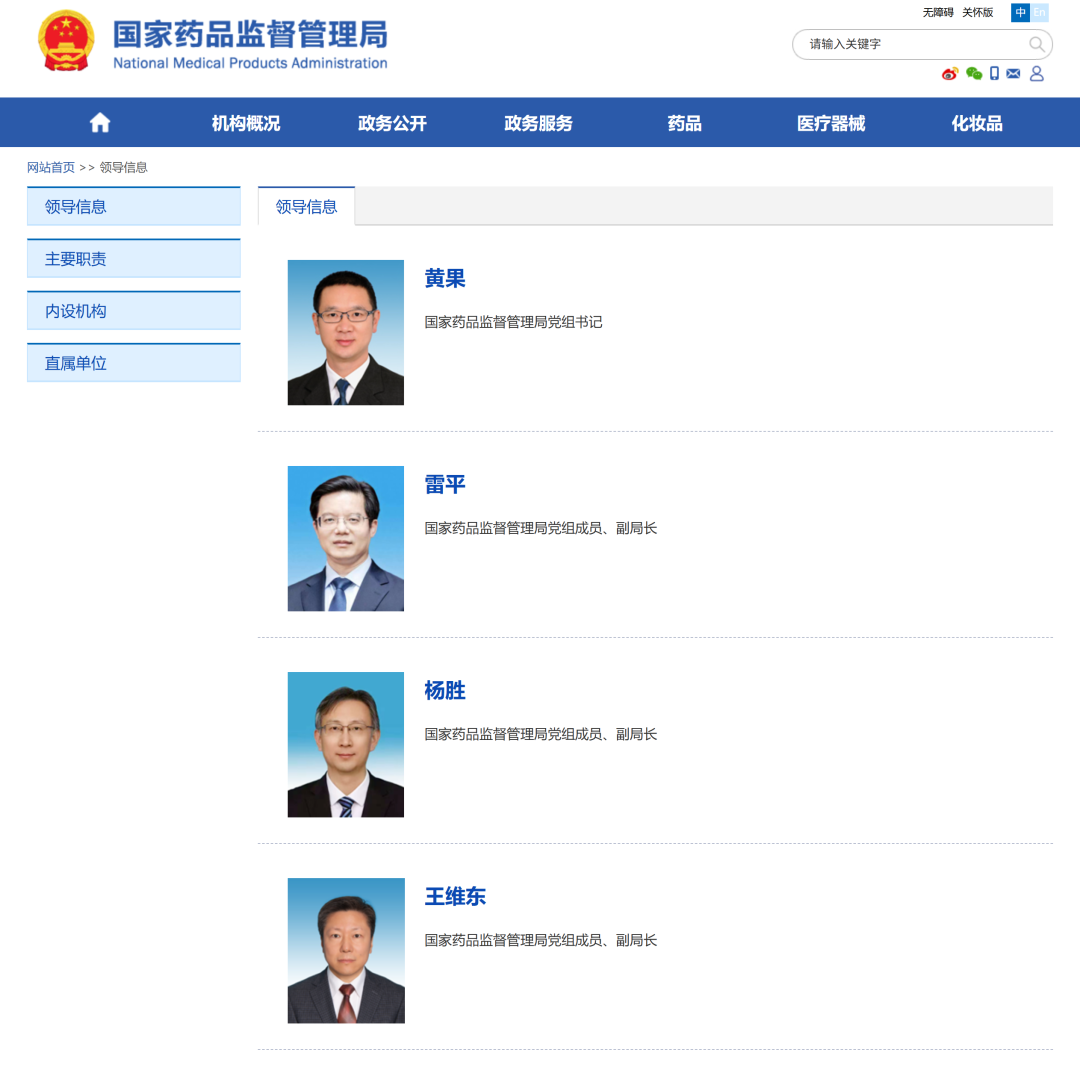Open the Weibo icon link
The image size is (1080, 1088).
pos(950,74)
